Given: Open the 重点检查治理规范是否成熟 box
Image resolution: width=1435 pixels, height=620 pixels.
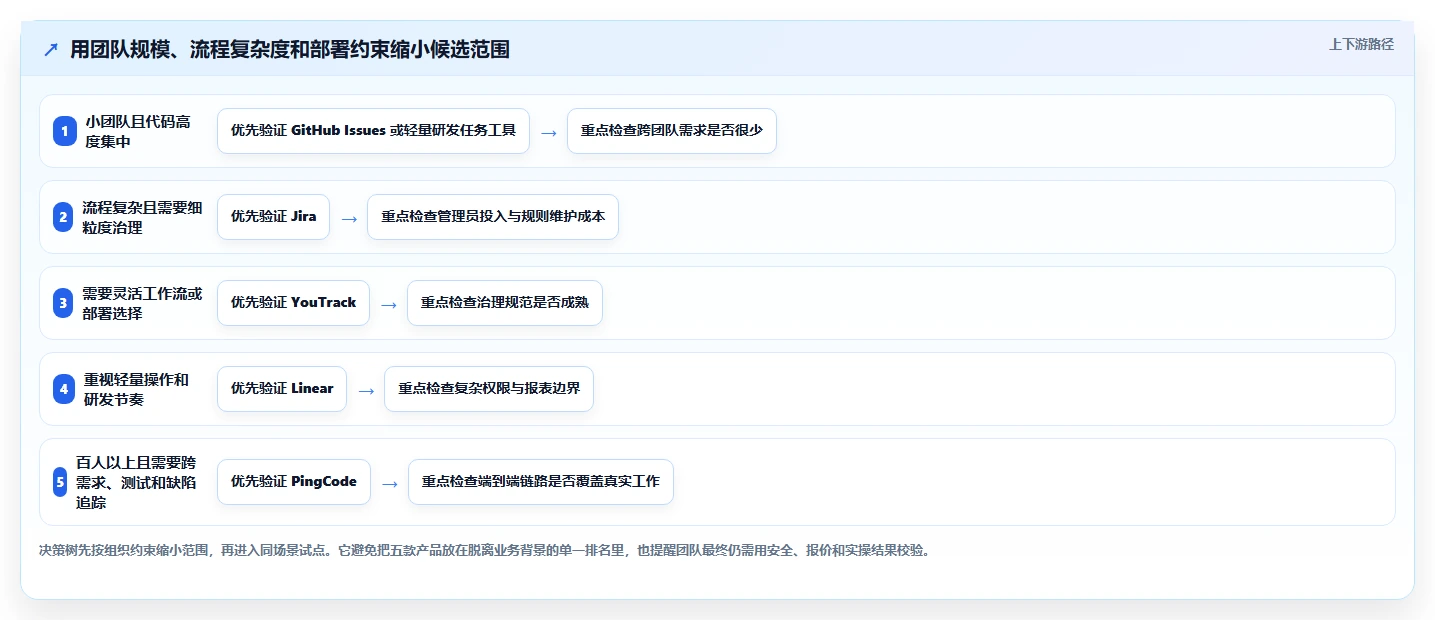Looking at the screenshot, I should (505, 303).
